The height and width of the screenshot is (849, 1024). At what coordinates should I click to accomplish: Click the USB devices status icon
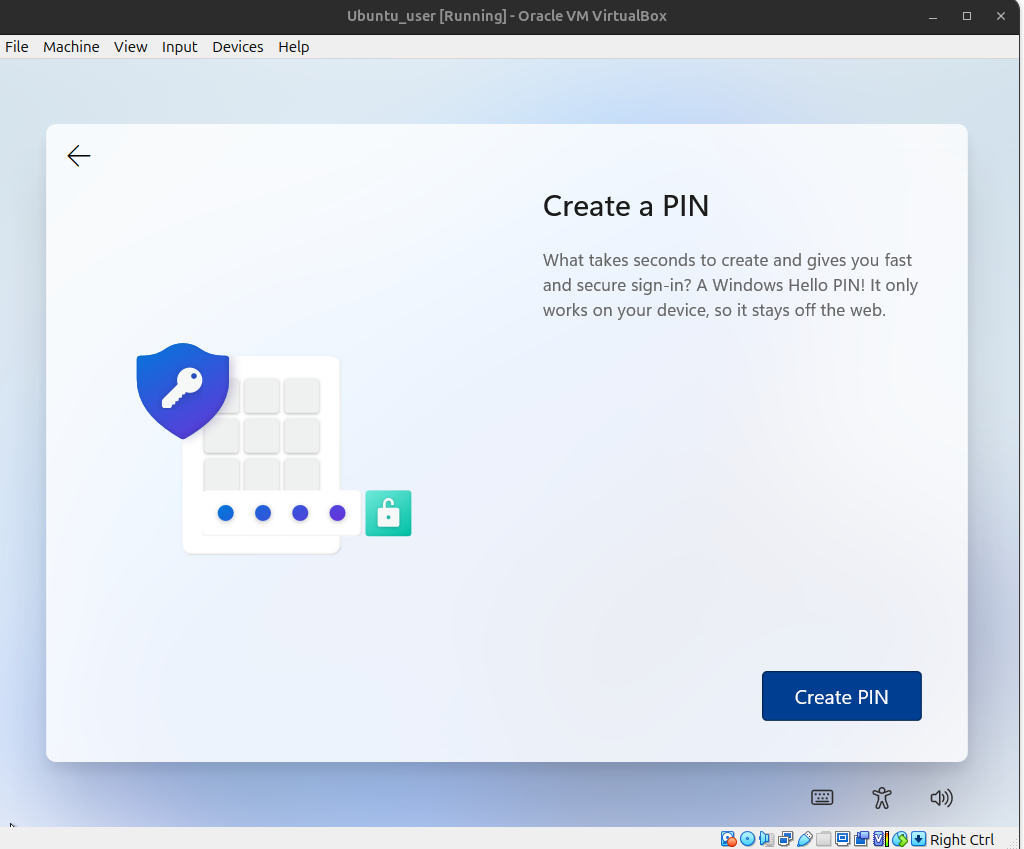(x=805, y=839)
